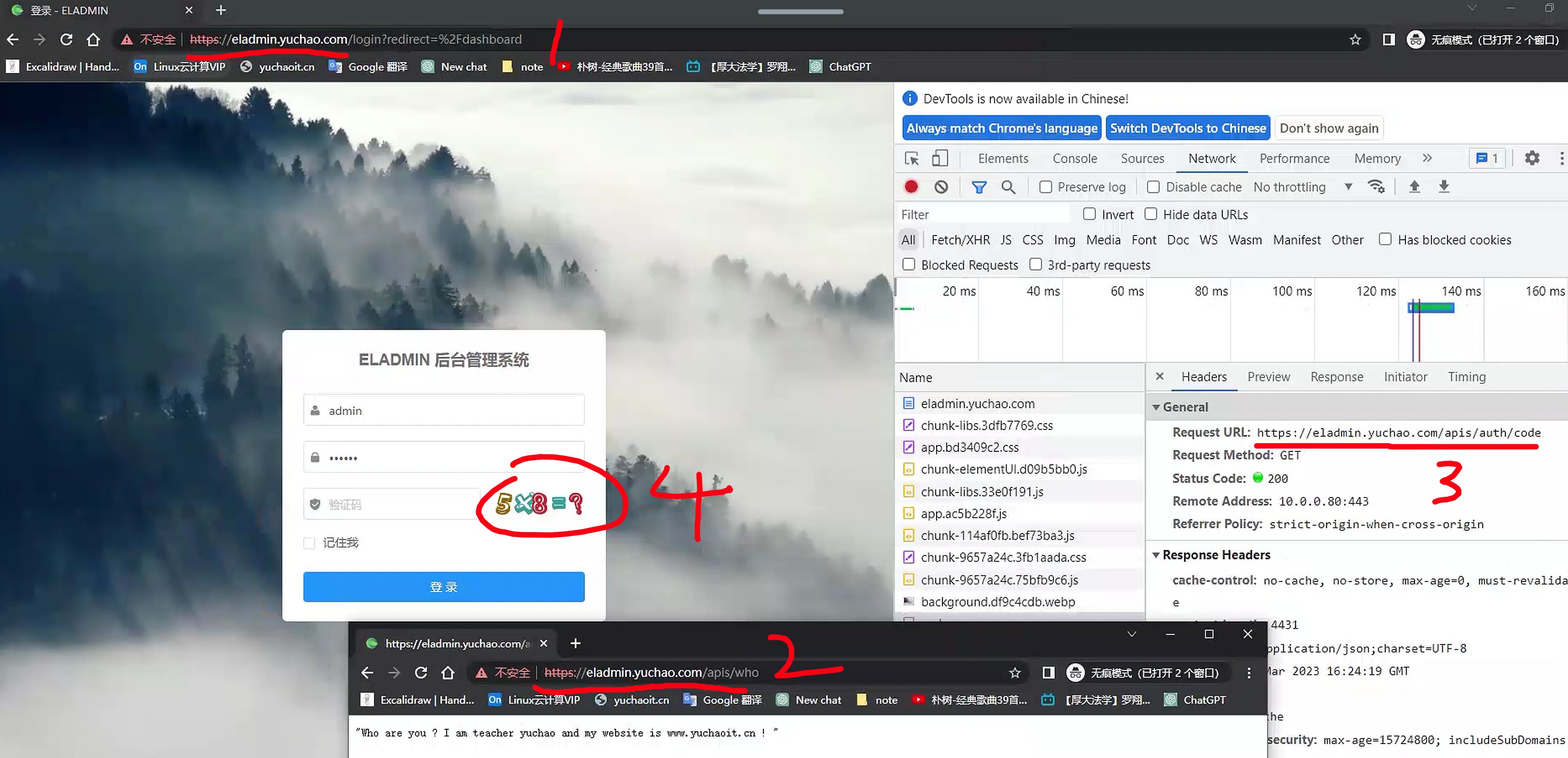Check the Disable cache option
This screenshot has width=1568, height=758.
point(1153,187)
